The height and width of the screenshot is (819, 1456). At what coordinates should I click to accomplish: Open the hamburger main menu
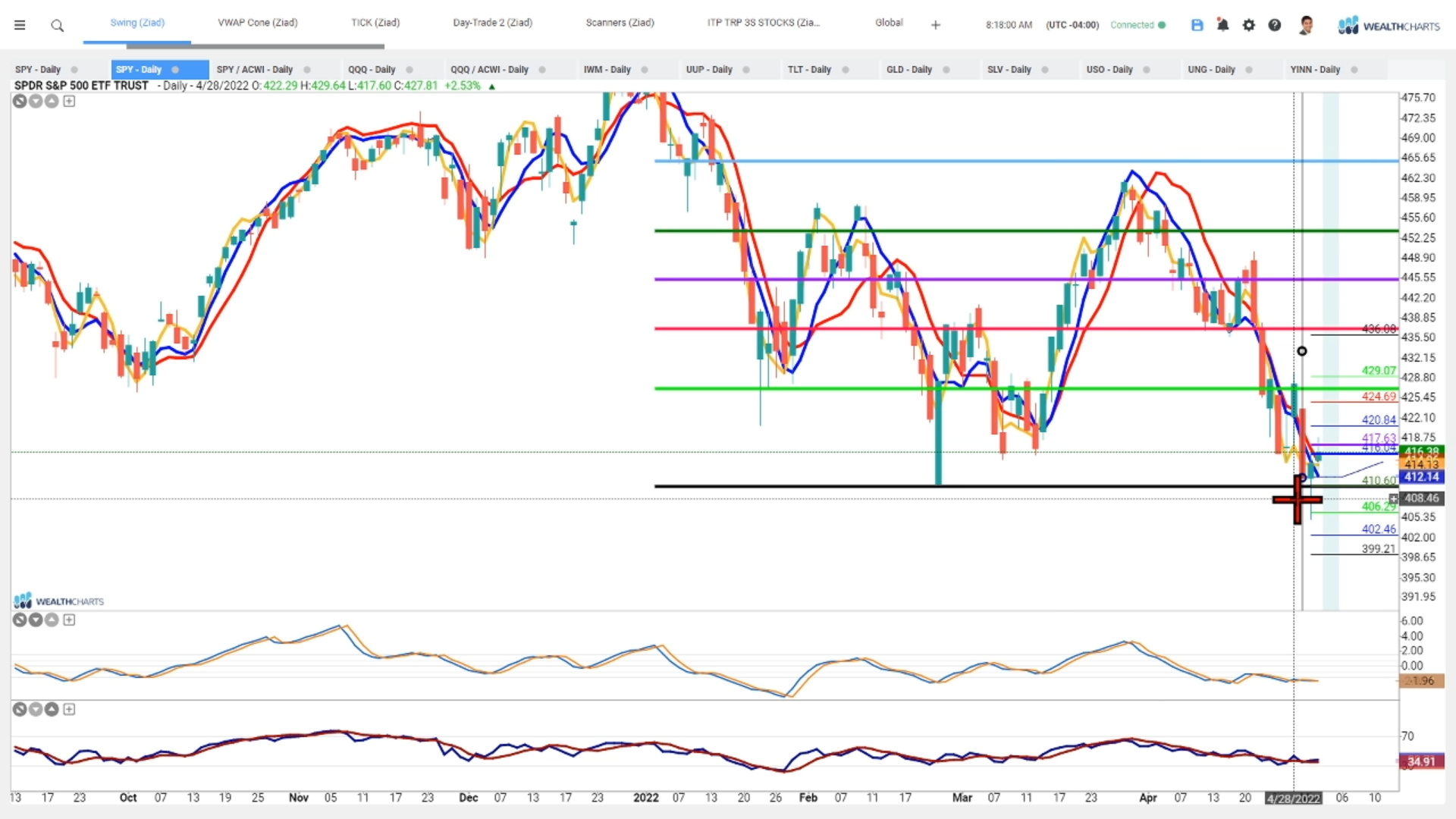[20, 25]
